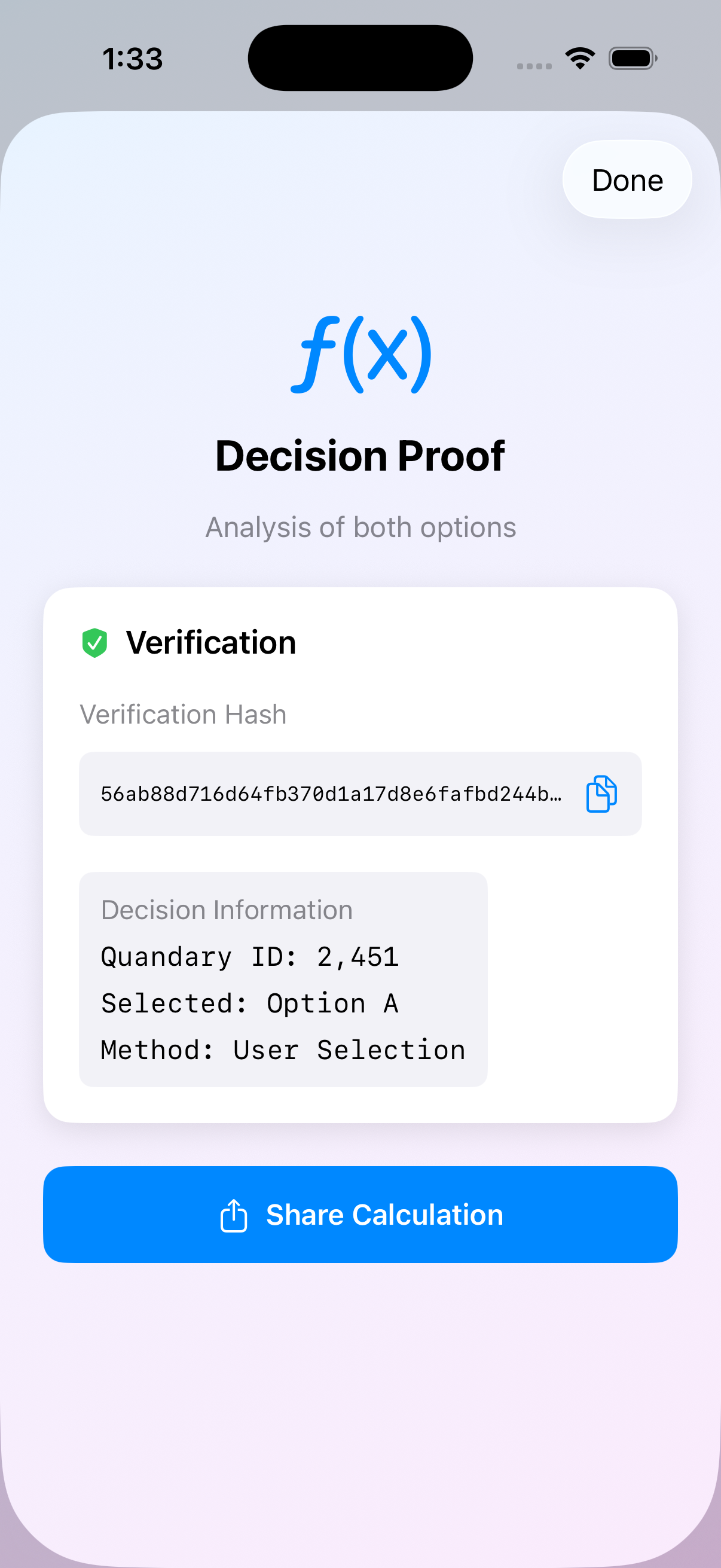Click the green shield checkmark icon

click(95, 643)
